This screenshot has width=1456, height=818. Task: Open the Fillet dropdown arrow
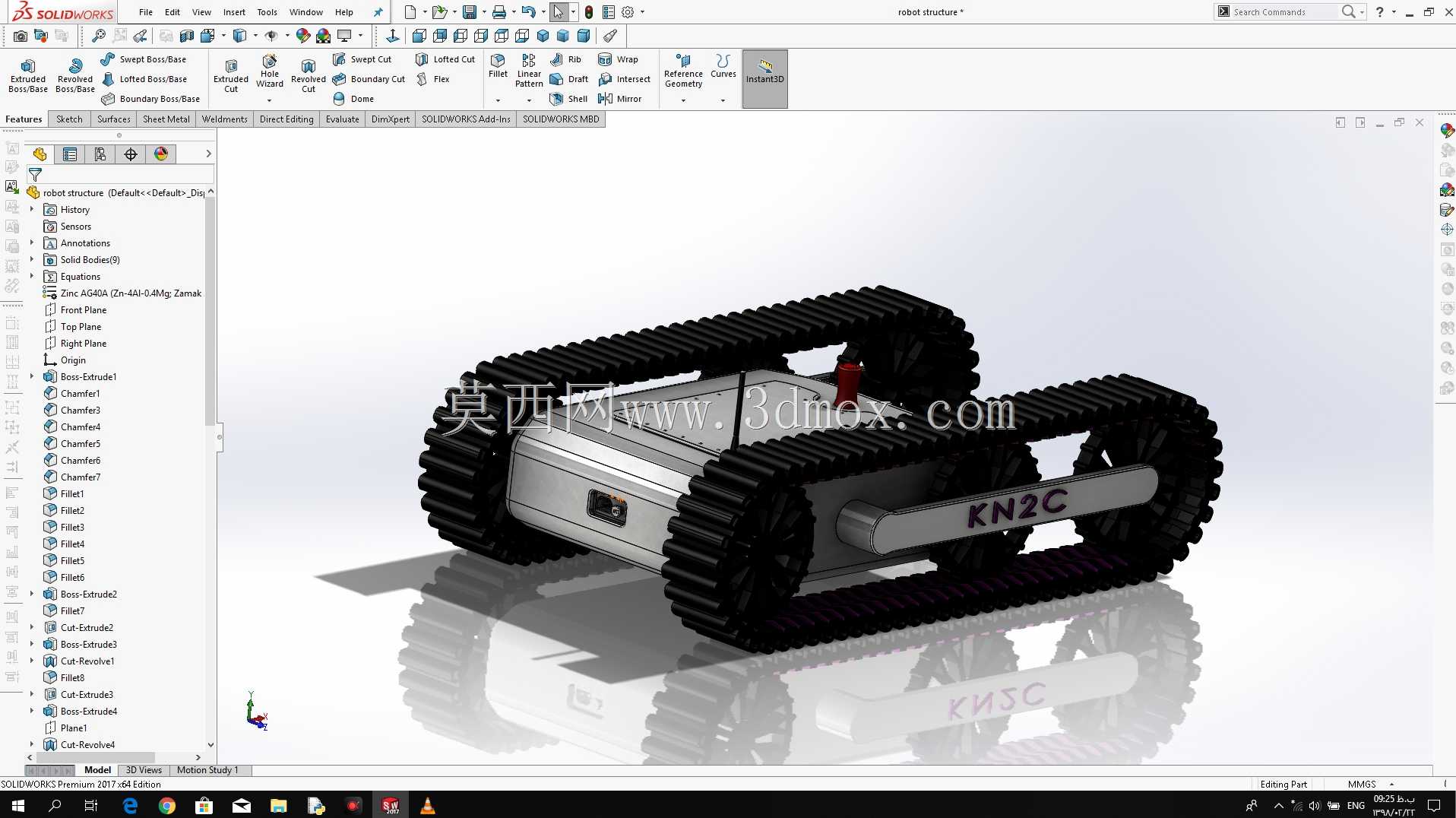[498, 100]
